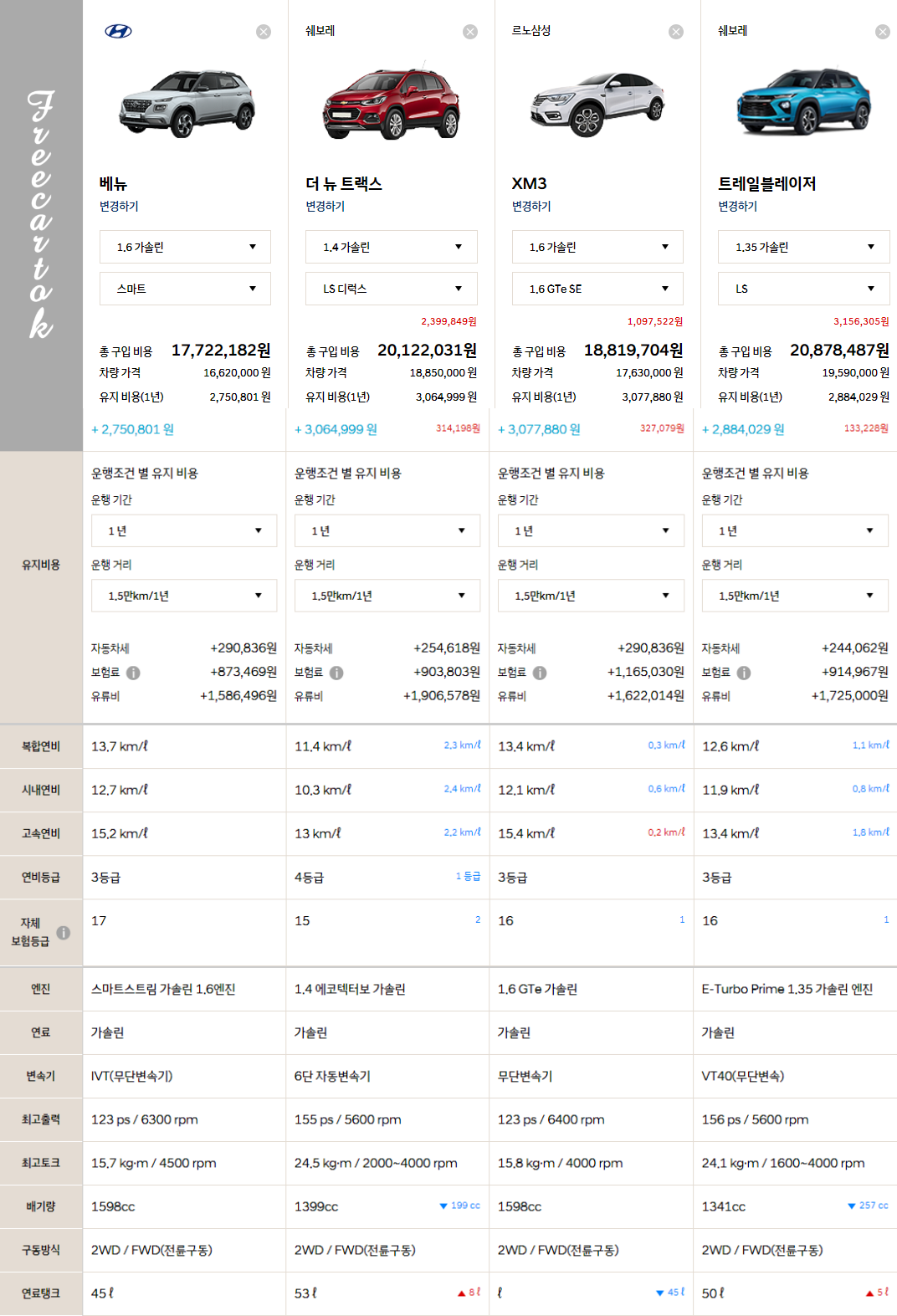Open the 1.6 가솔린 engine dropdown for 베뉴

point(185,247)
